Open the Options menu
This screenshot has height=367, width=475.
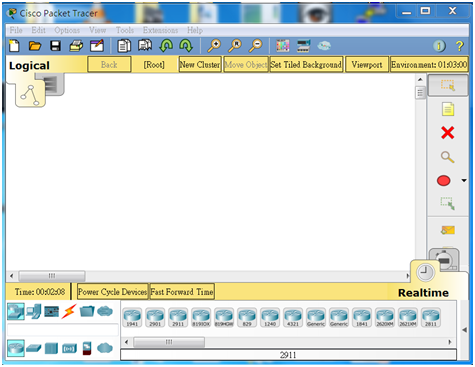click(67, 30)
